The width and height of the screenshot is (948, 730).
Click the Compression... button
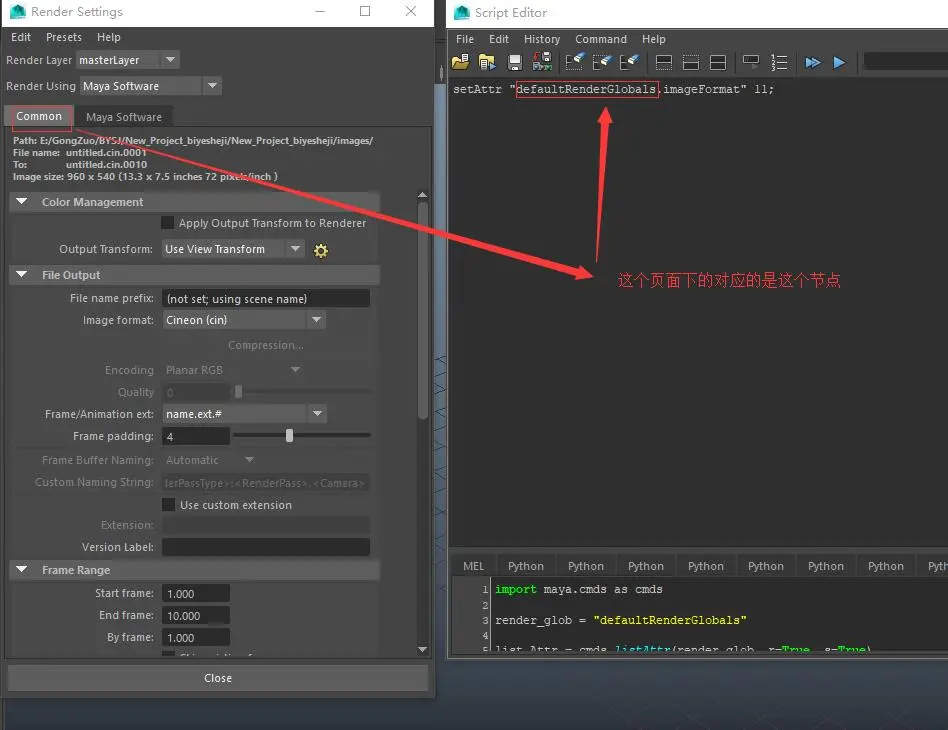click(265, 345)
